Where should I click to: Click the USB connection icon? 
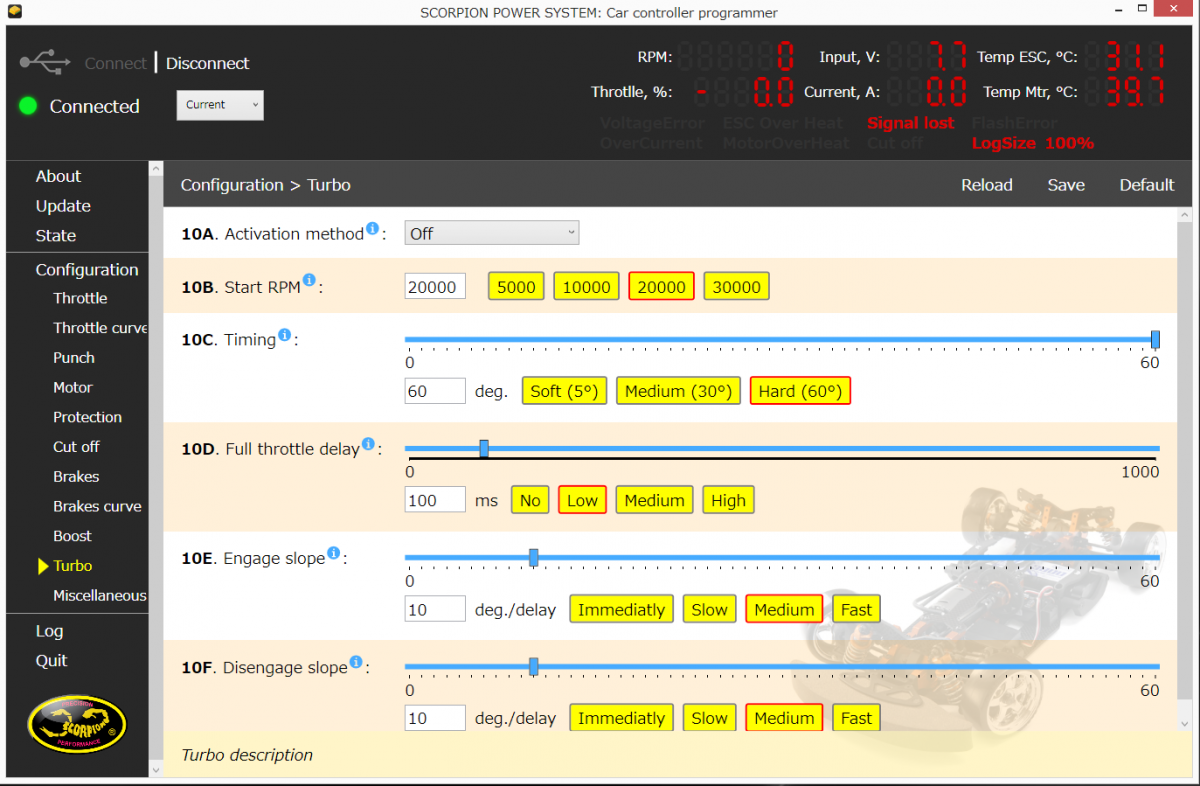coord(44,62)
